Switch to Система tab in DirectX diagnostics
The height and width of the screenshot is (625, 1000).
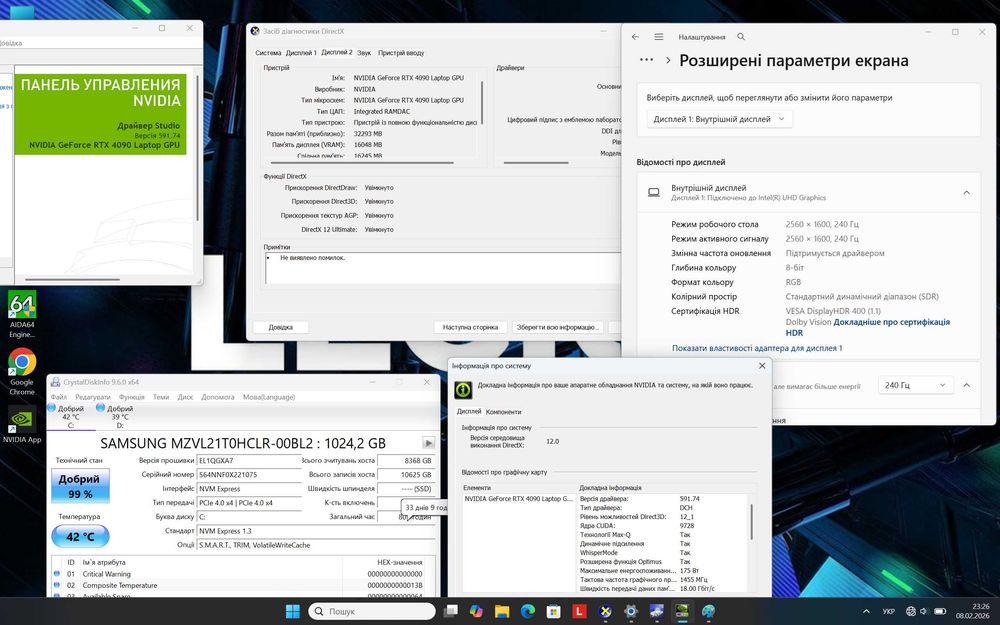point(268,53)
